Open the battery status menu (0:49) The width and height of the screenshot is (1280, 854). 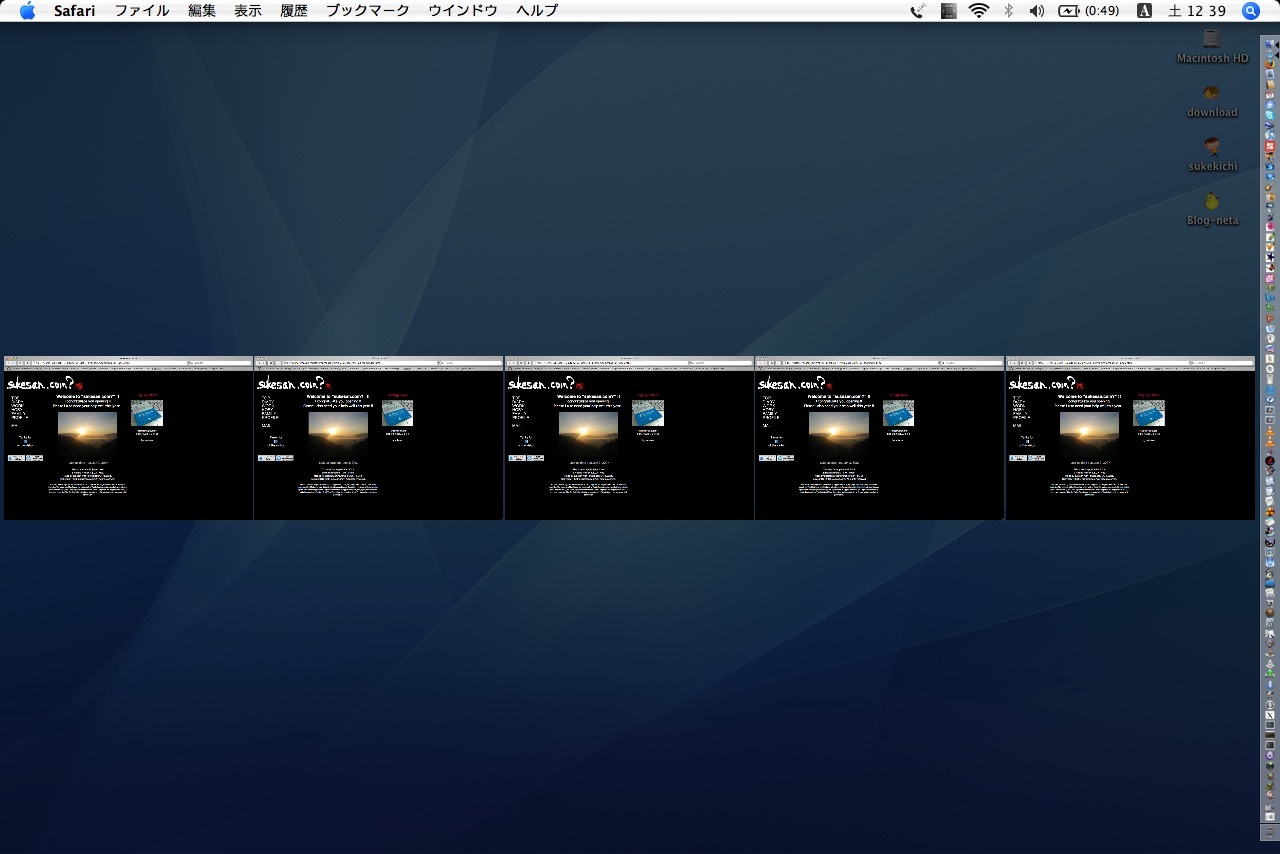pos(1089,11)
